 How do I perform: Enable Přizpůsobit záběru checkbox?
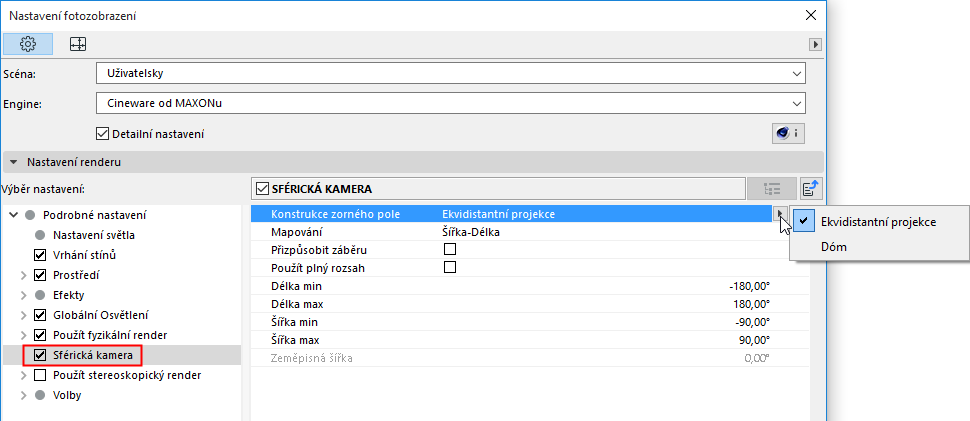click(449, 249)
